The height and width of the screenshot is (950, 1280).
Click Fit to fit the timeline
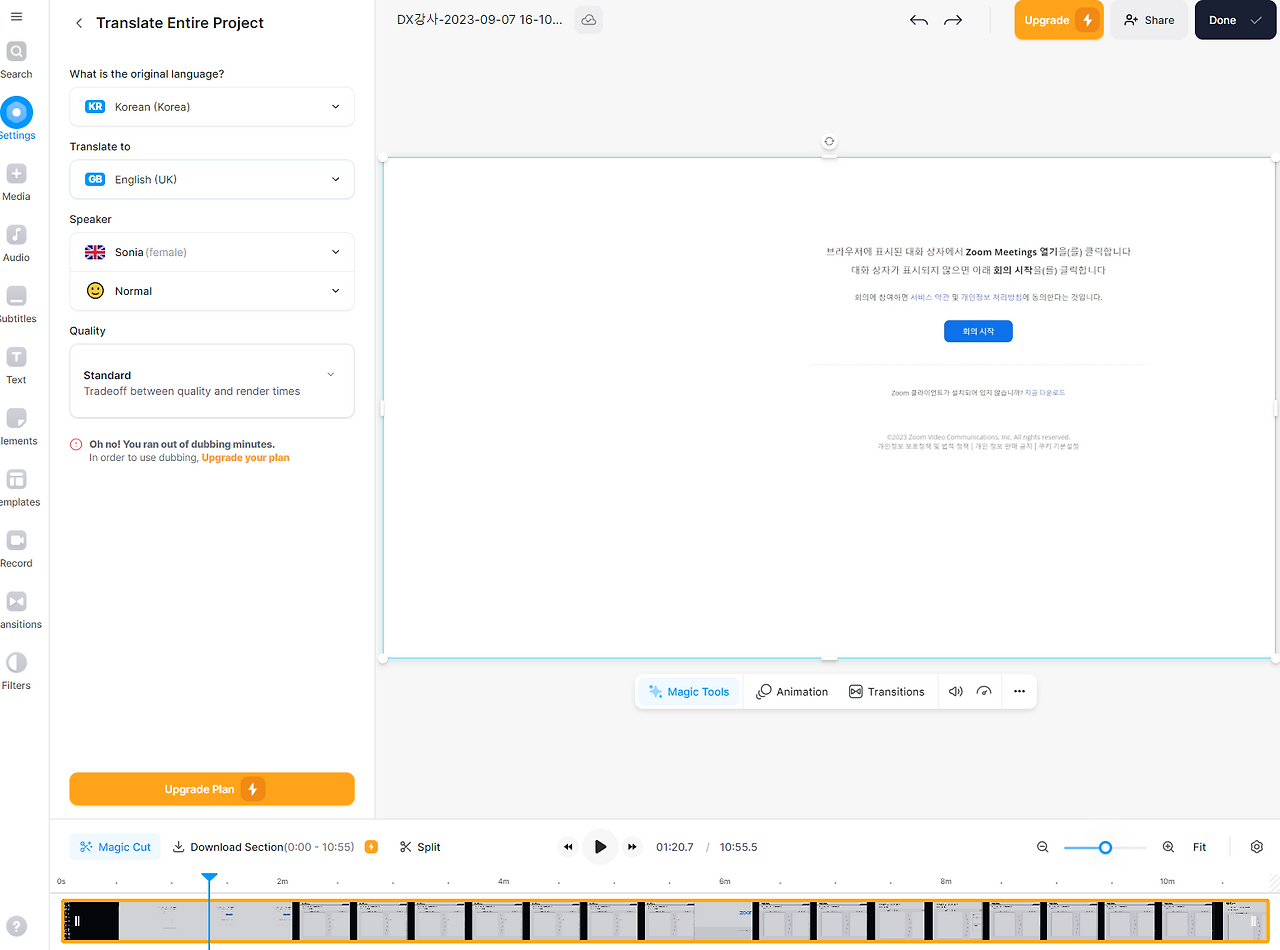click(1200, 847)
